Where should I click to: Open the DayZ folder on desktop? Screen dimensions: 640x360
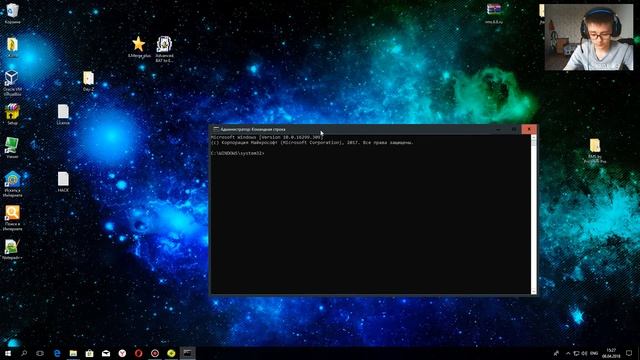tap(89, 81)
